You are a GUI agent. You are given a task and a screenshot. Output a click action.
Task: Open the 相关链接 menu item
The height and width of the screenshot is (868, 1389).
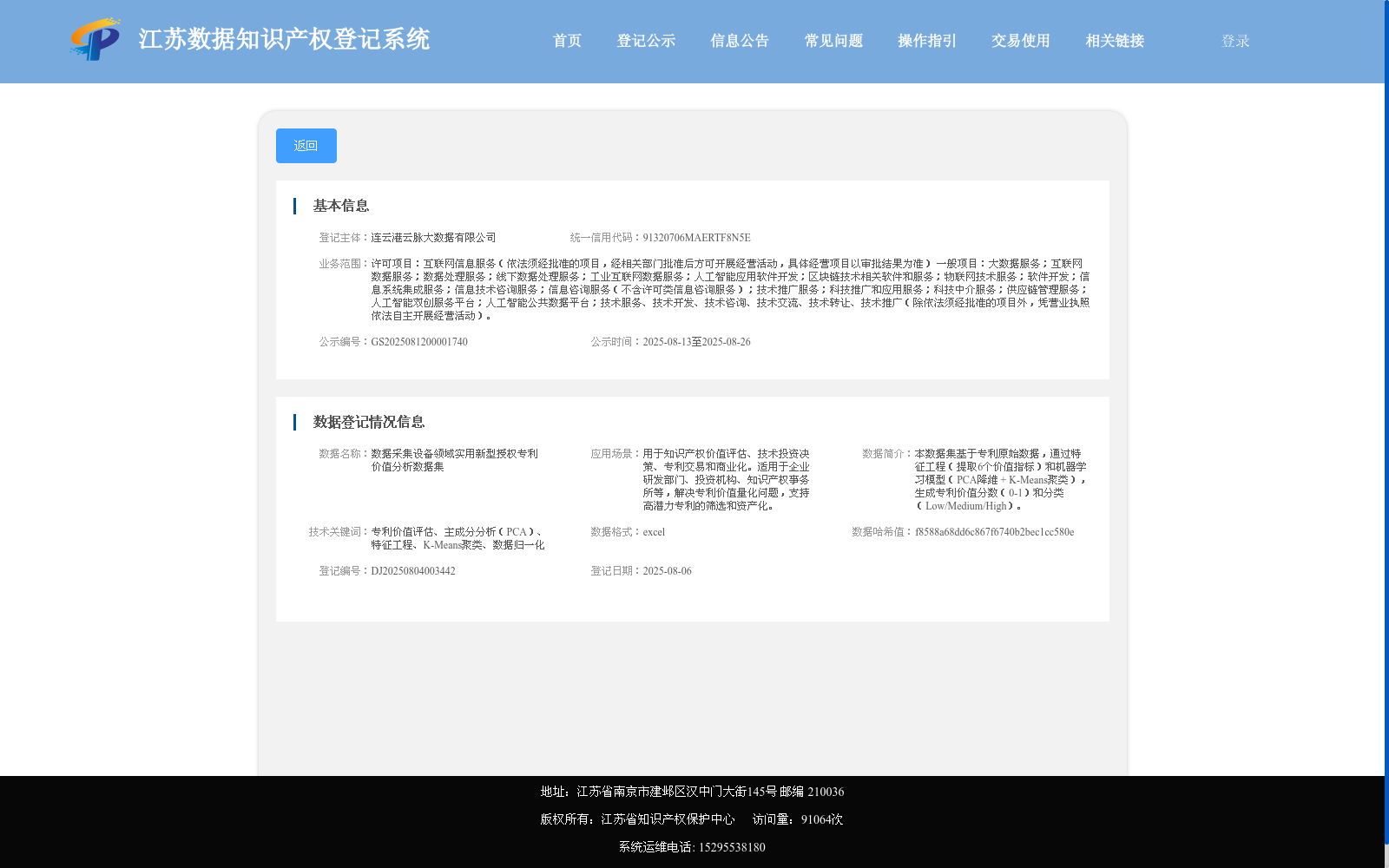(1115, 41)
